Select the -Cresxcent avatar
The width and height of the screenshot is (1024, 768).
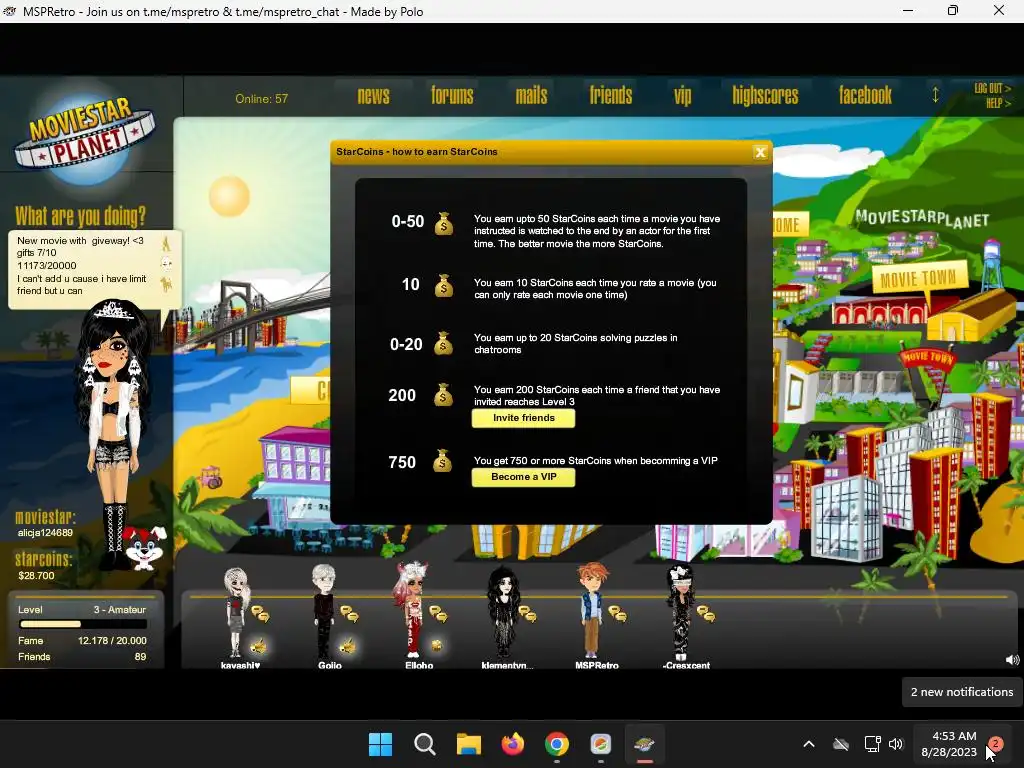(x=680, y=612)
